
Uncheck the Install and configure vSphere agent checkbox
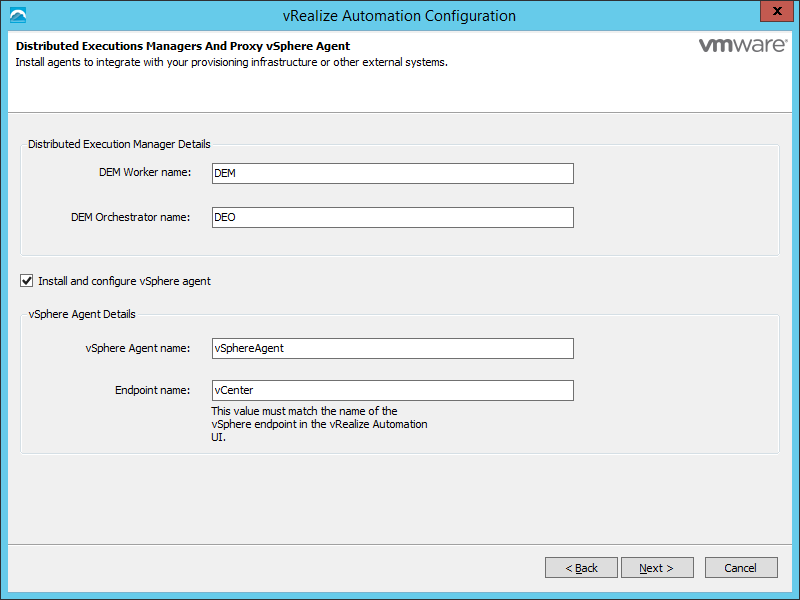point(27,281)
